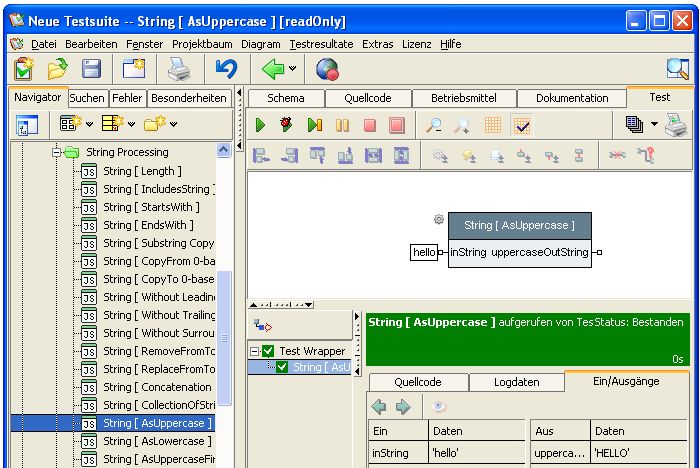Click the orange Pause test icon

[342, 125]
